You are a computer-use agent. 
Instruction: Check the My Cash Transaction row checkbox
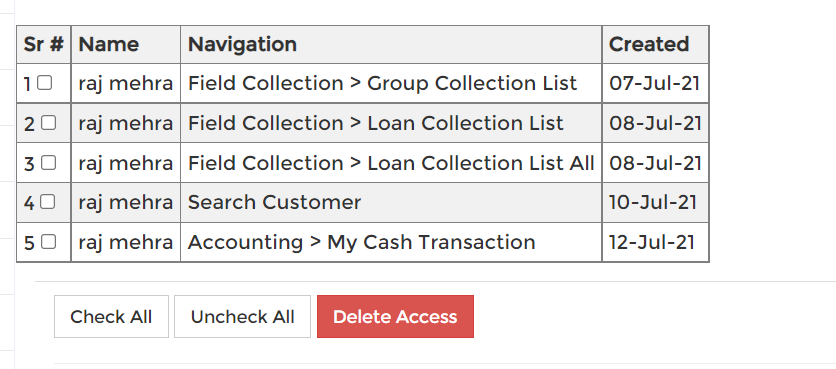tap(48, 242)
